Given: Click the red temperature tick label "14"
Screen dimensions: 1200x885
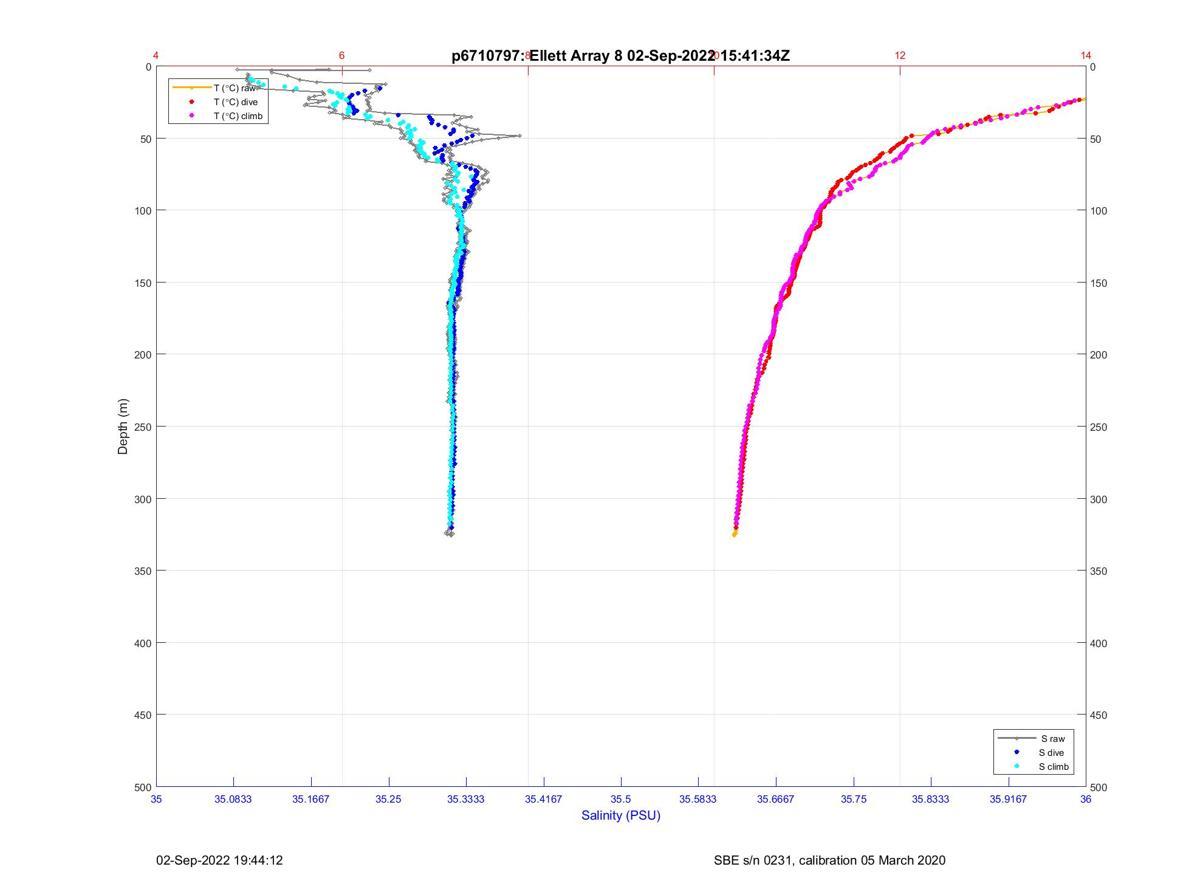Looking at the screenshot, I should [x=1086, y=55].
